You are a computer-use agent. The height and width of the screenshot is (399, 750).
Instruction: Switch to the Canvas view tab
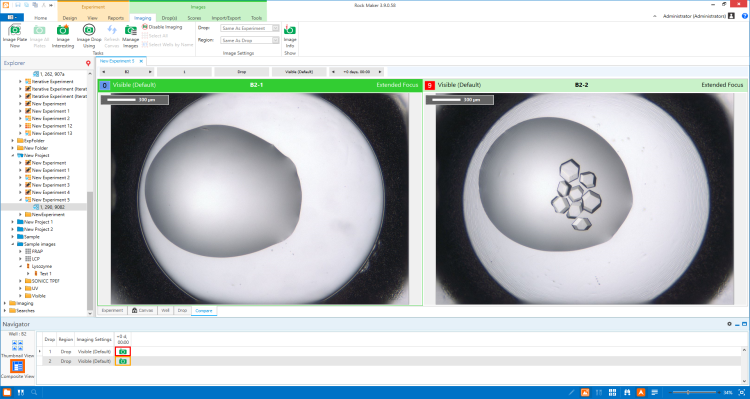tap(143, 310)
